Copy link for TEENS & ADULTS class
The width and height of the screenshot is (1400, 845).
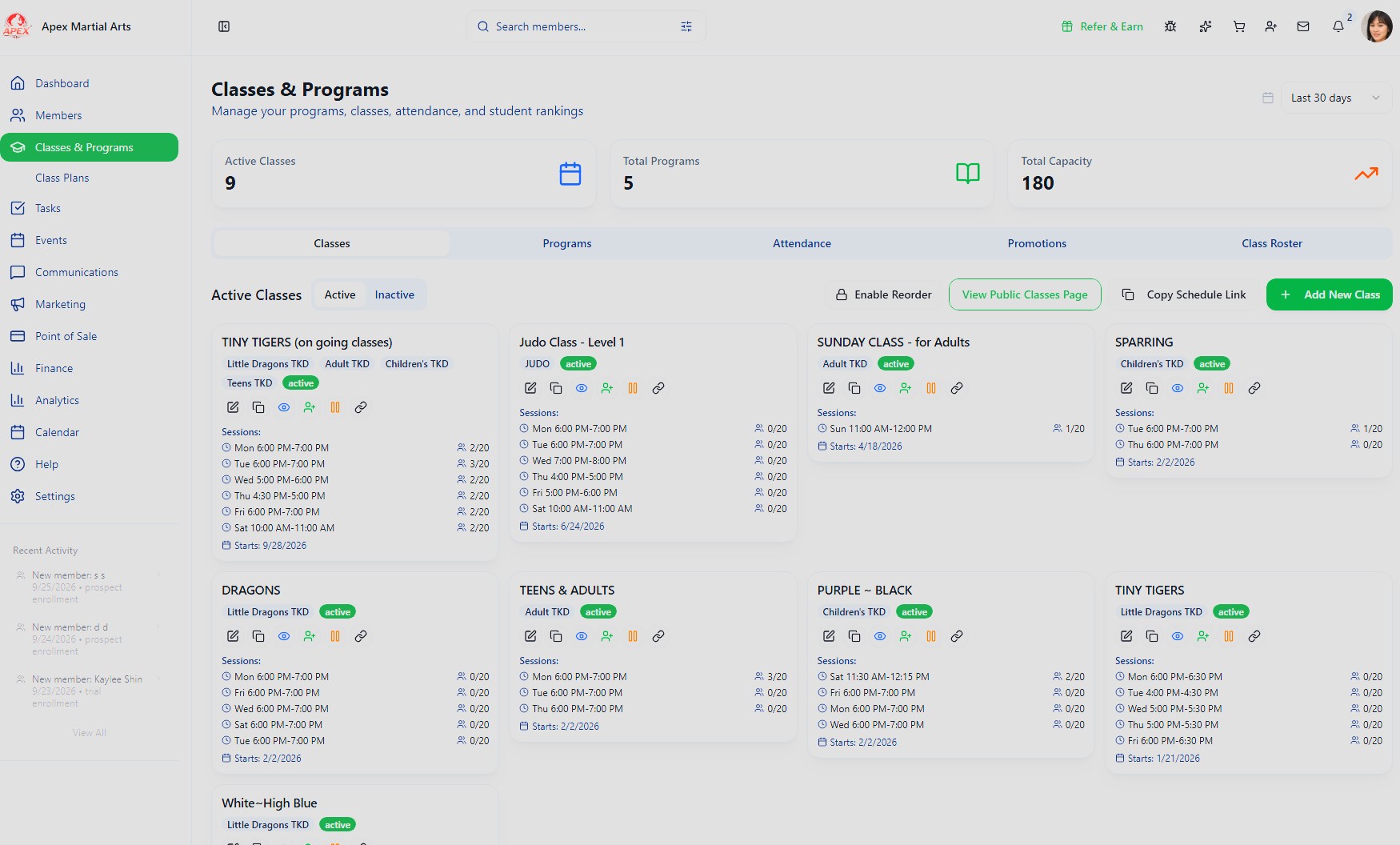coord(658,636)
